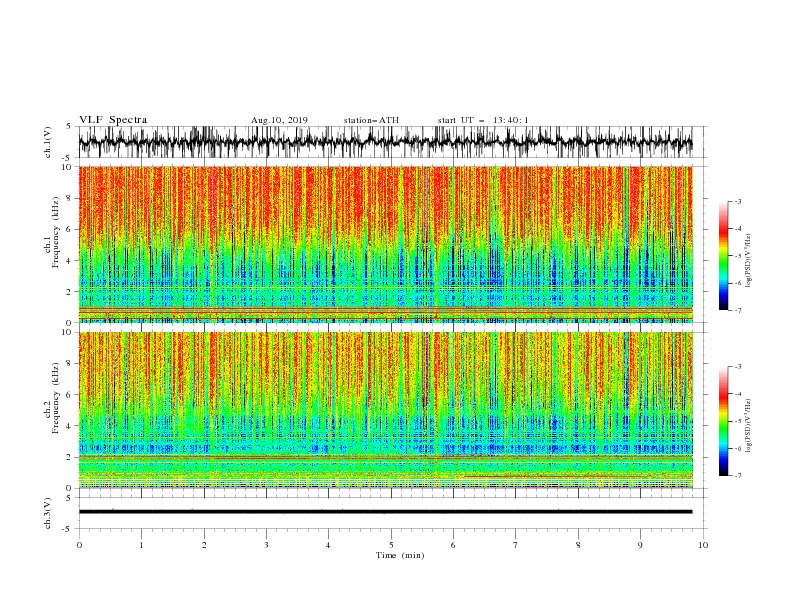Click tick label "5" on the Time axis
Viewport: 792px width, 612px height.
tap(391, 545)
